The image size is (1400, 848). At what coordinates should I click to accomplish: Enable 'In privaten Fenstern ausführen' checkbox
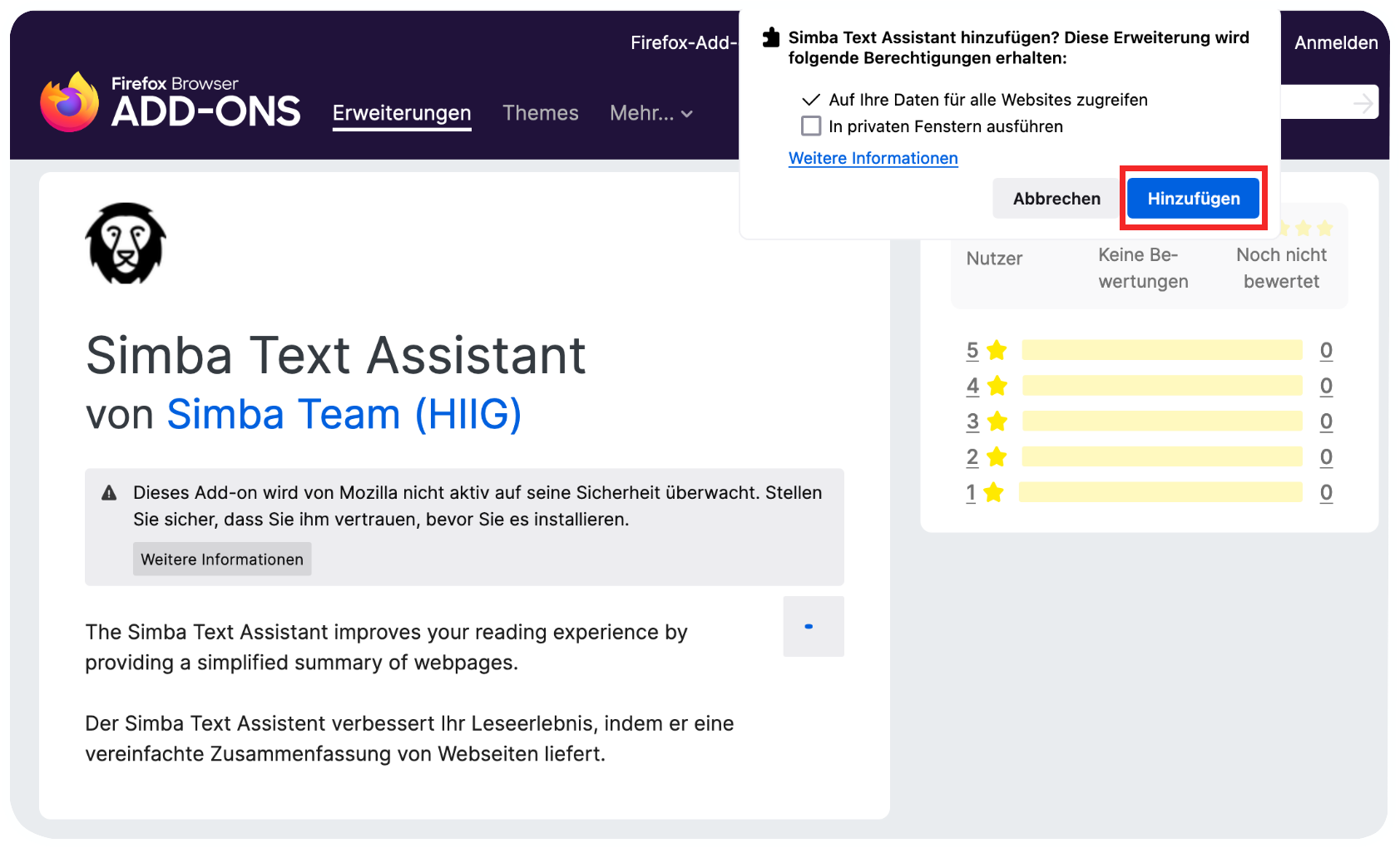[x=811, y=126]
